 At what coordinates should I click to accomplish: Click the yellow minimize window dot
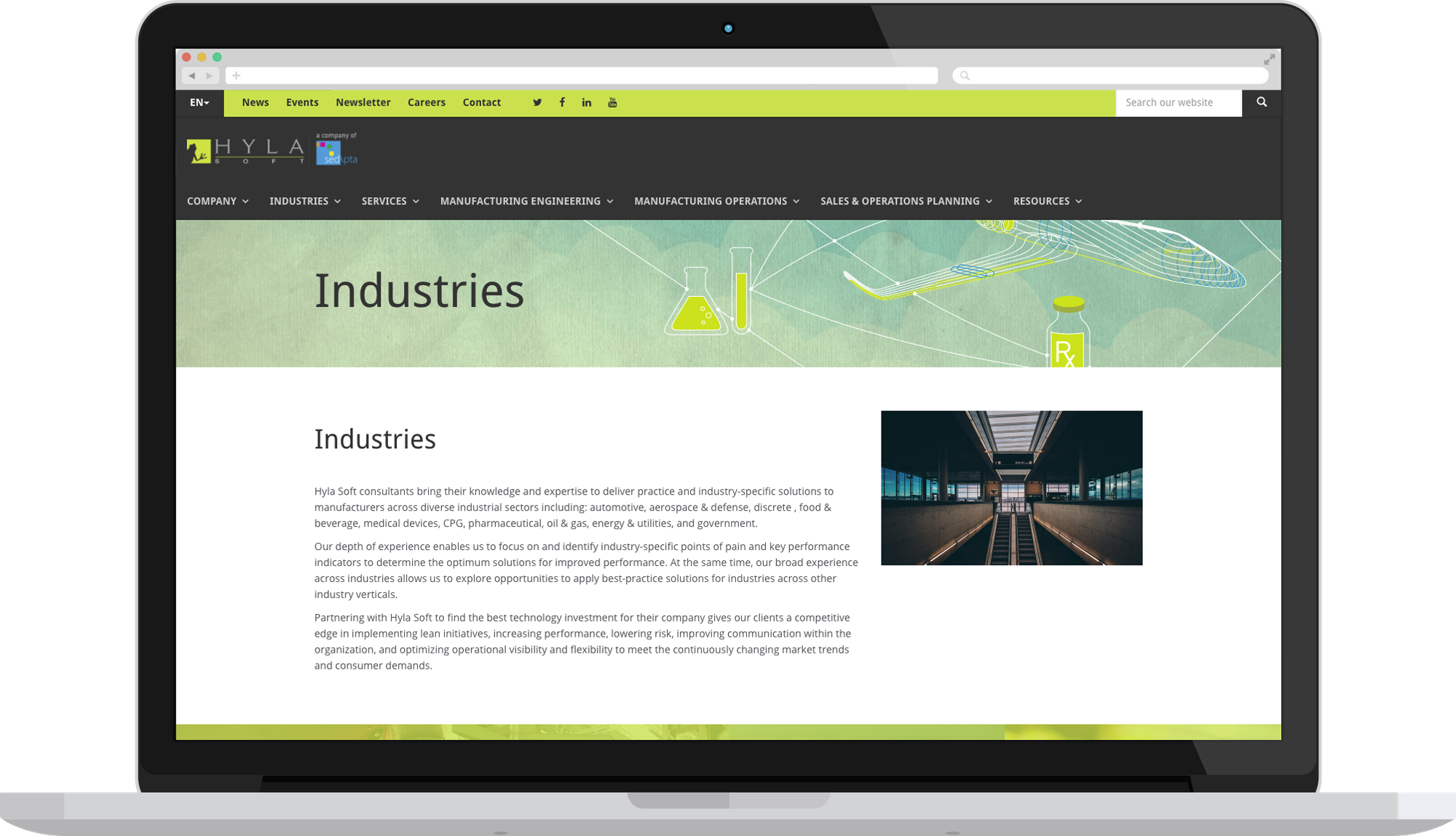202,57
